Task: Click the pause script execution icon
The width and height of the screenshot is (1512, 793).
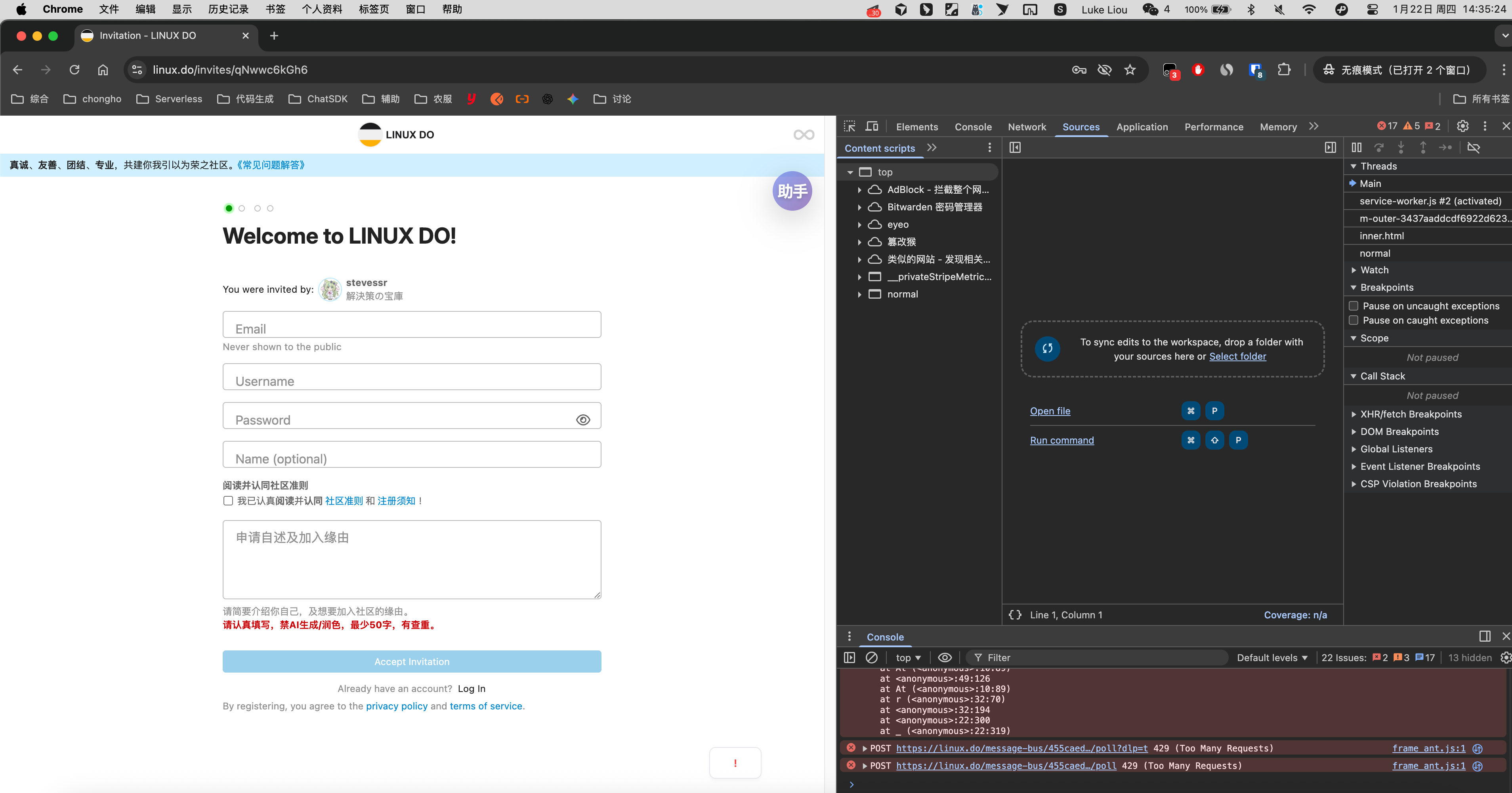Action: [x=1356, y=147]
